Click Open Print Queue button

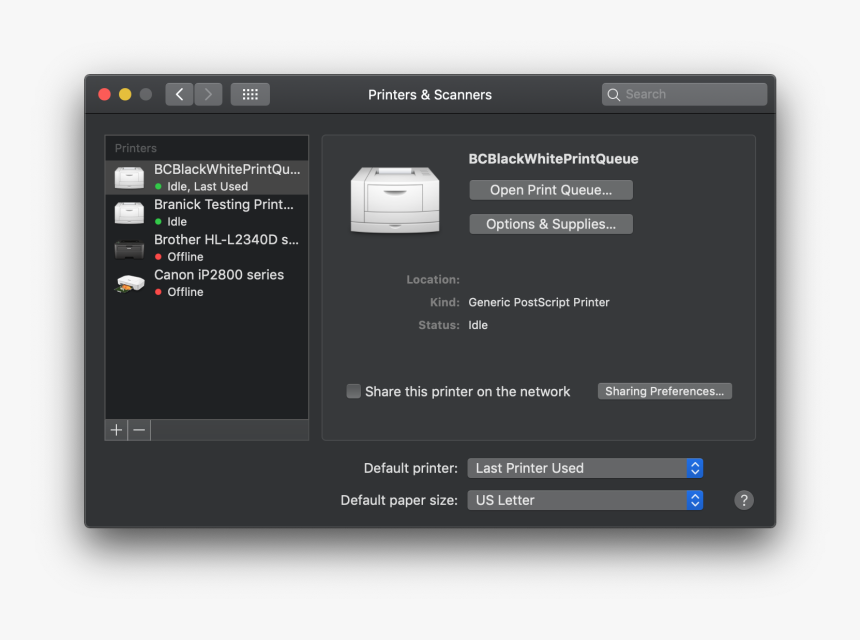(551, 190)
